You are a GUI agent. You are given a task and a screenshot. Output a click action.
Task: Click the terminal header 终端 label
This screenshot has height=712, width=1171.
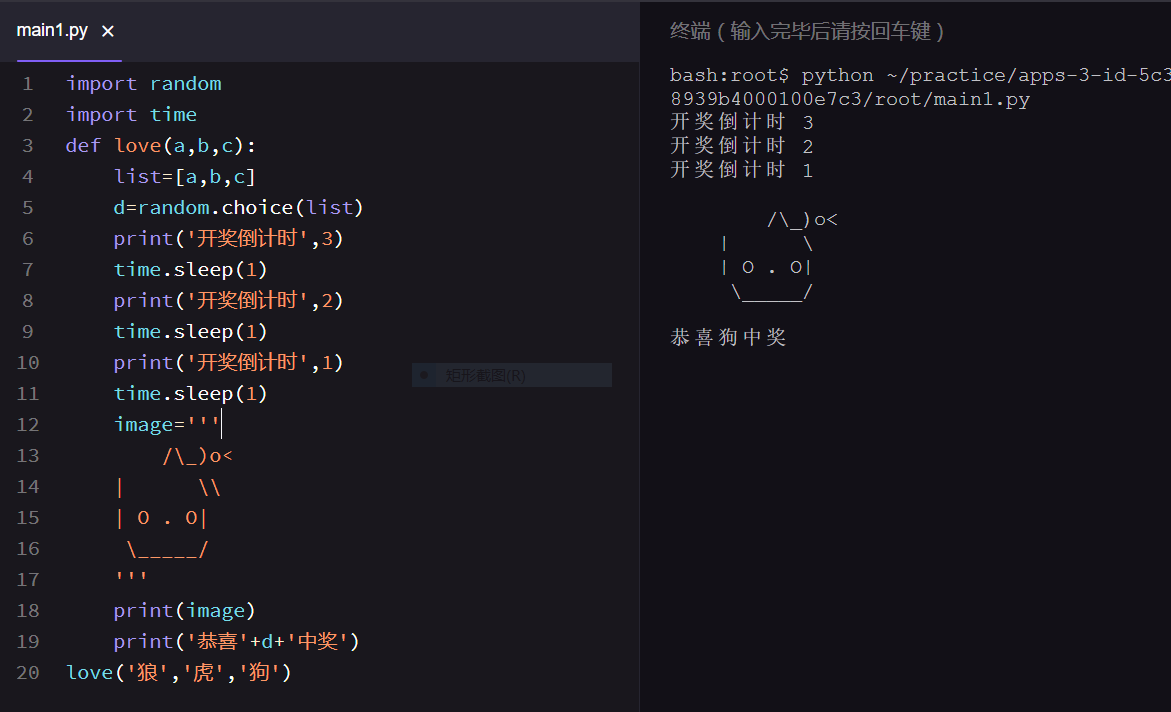coord(685,31)
